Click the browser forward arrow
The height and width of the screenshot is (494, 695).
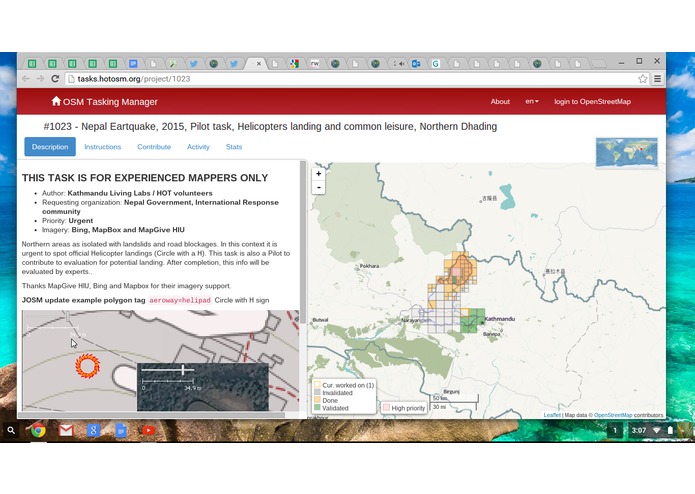click(x=40, y=79)
